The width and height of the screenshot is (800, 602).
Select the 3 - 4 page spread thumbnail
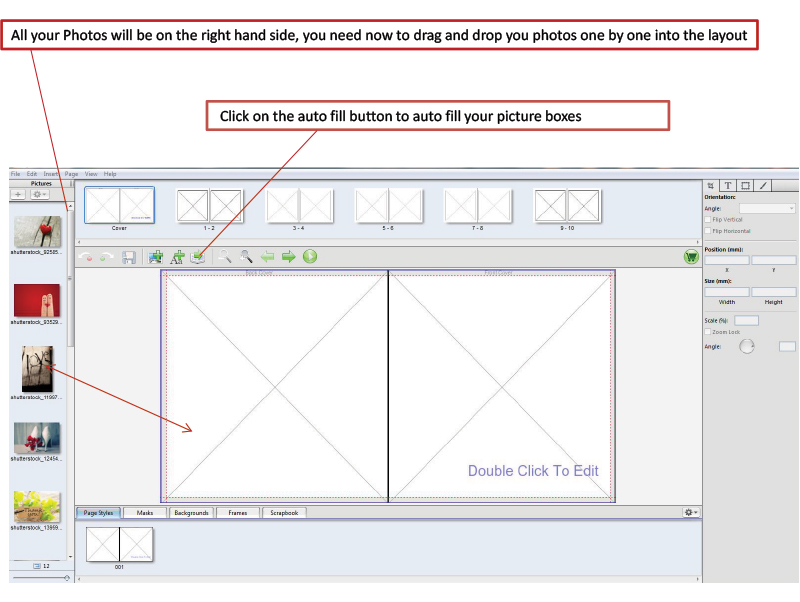[x=299, y=206]
